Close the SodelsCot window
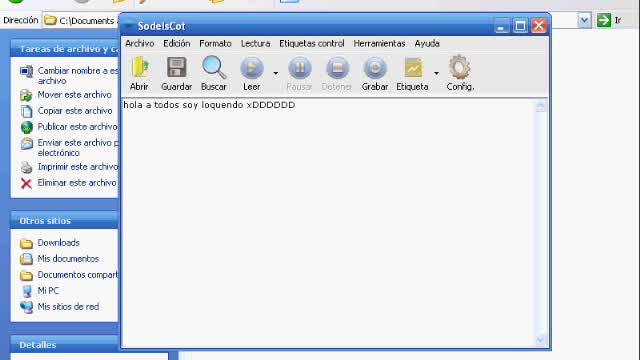 coord(539,26)
